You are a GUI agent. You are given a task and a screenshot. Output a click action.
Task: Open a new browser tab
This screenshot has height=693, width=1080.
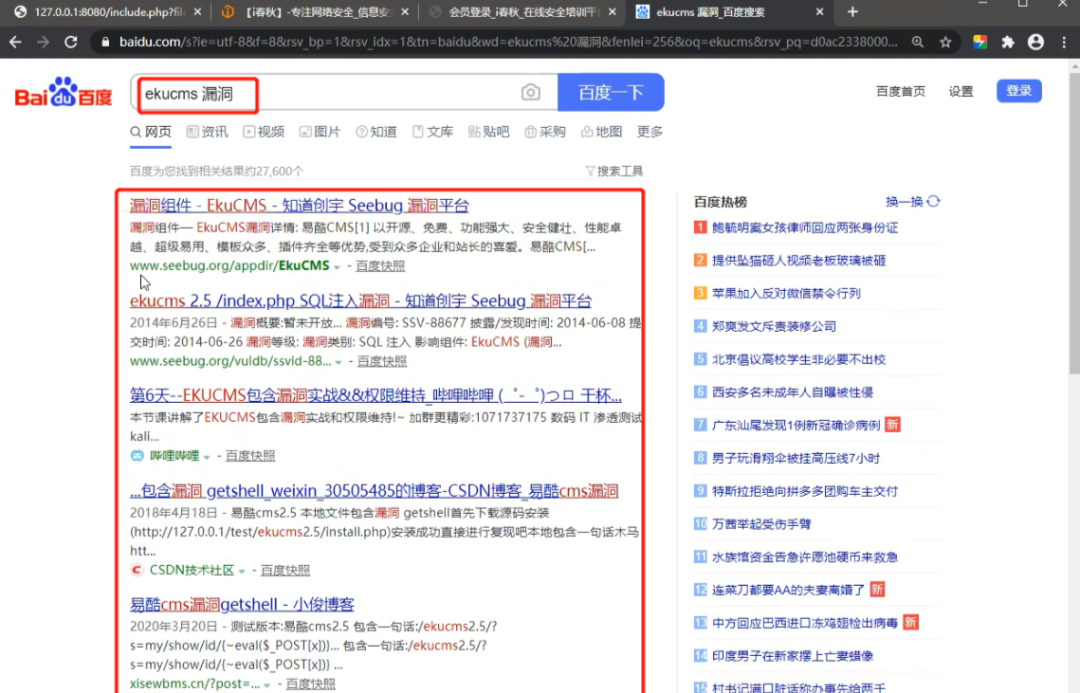tap(853, 12)
